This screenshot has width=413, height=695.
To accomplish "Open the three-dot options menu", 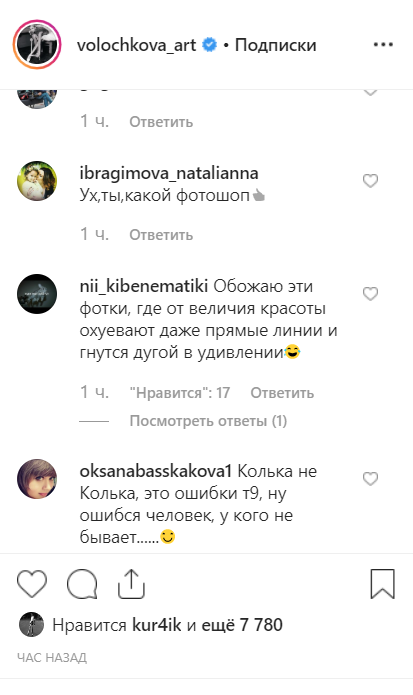I will (x=383, y=45).
